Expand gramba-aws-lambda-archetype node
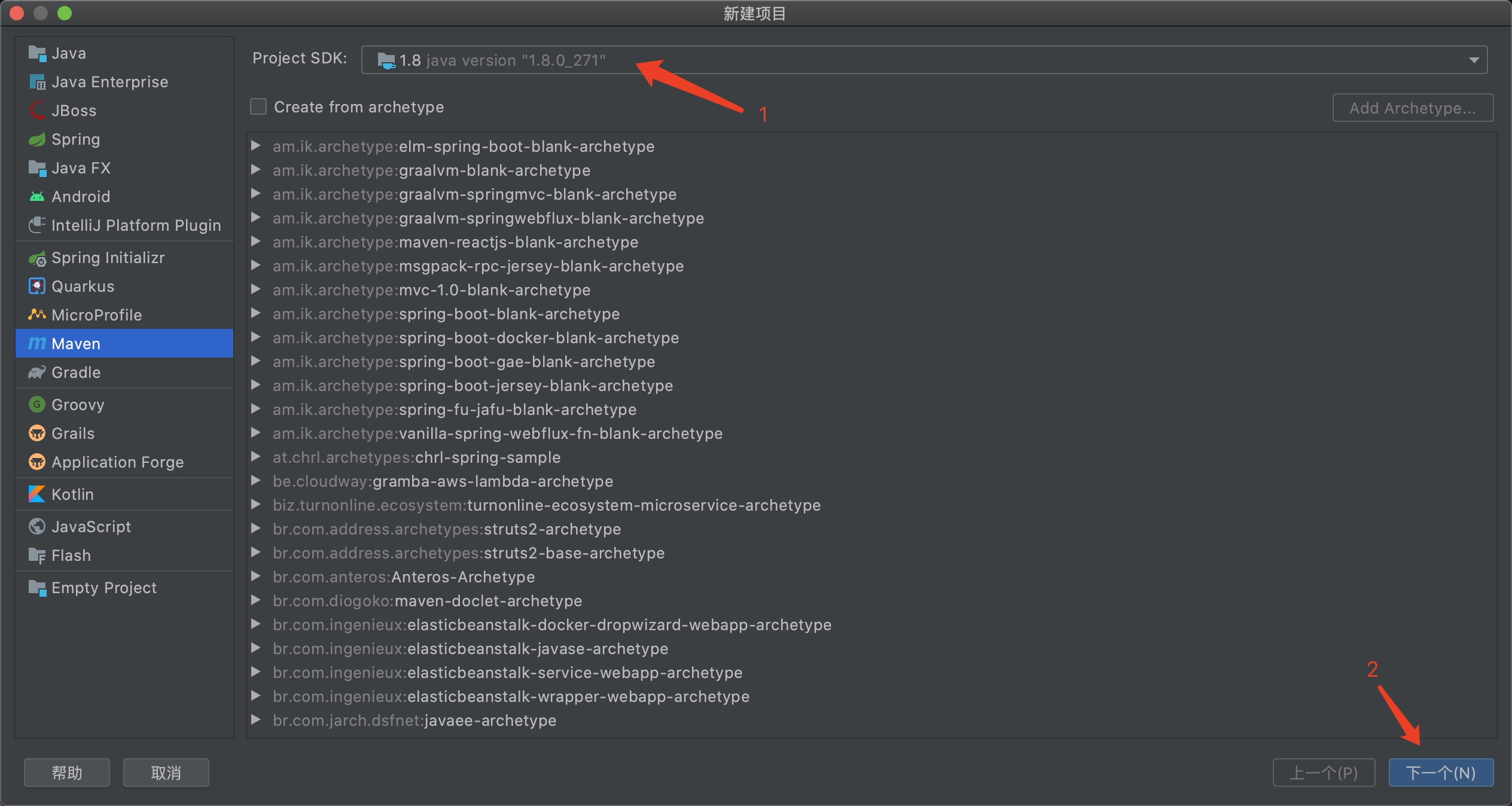Screen dimensions: 1512x806 [255, 480]
